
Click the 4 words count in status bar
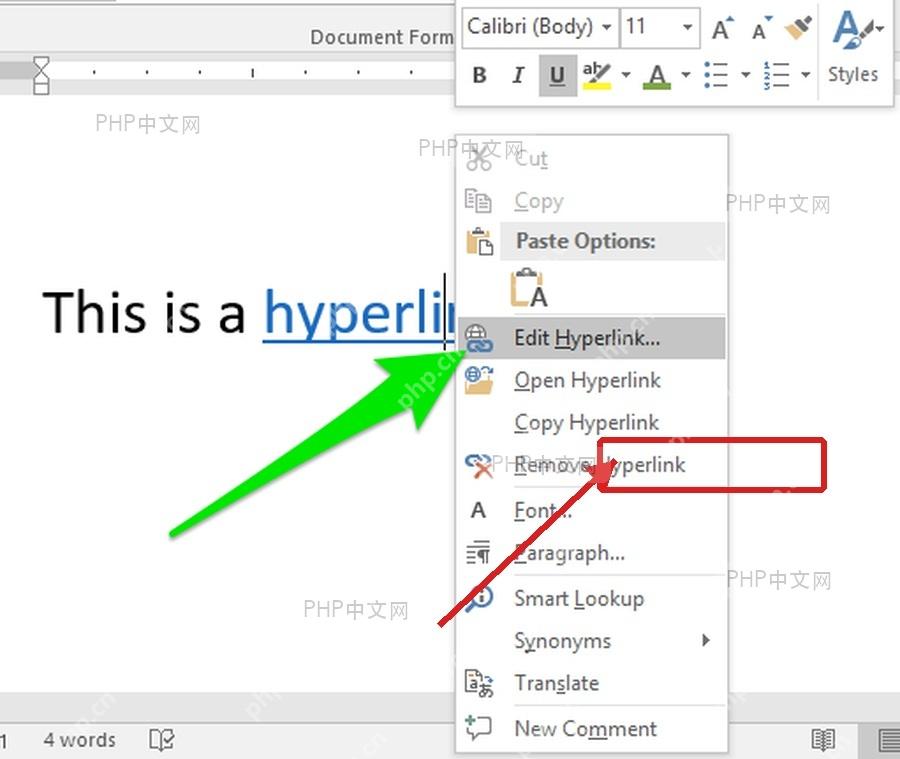click(79, 739)
